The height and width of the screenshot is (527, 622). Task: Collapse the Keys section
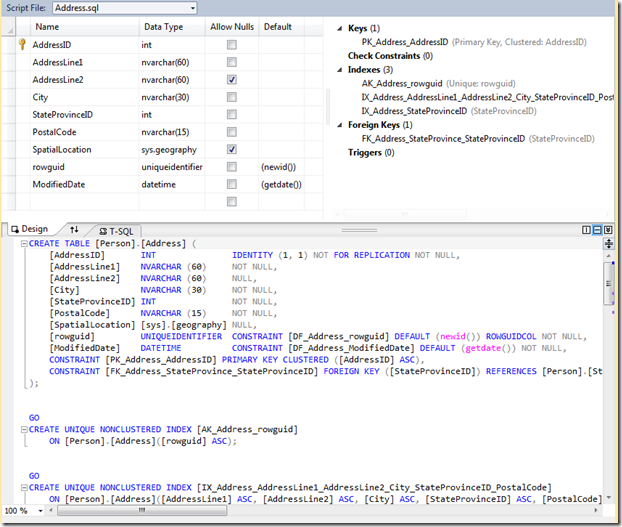[340, 29]
